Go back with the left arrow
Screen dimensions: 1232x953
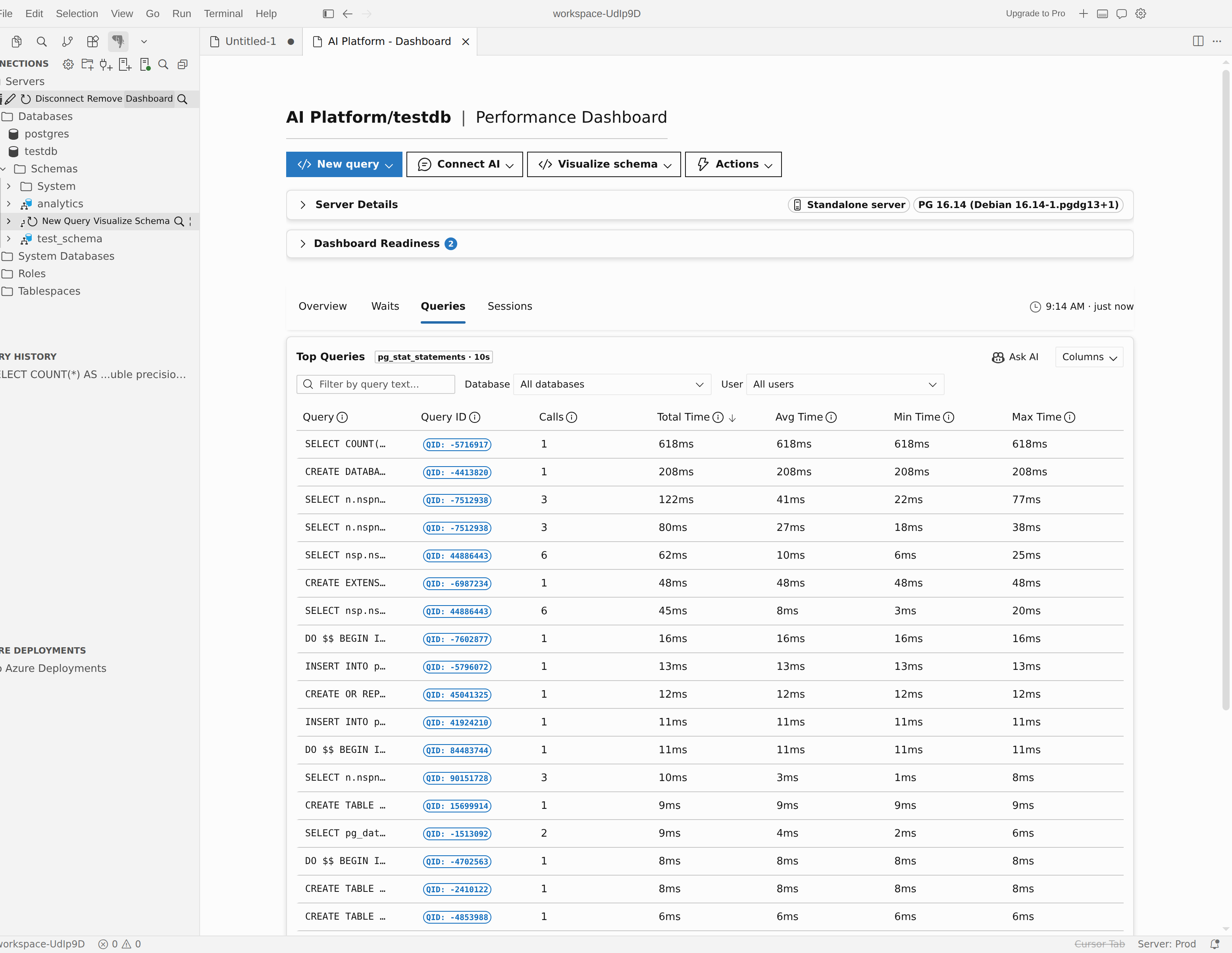click(347, 14)
